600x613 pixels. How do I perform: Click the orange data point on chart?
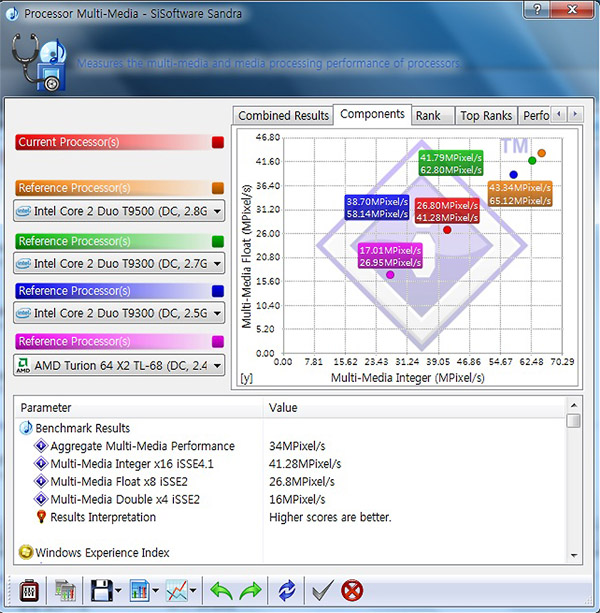point(541,153)
